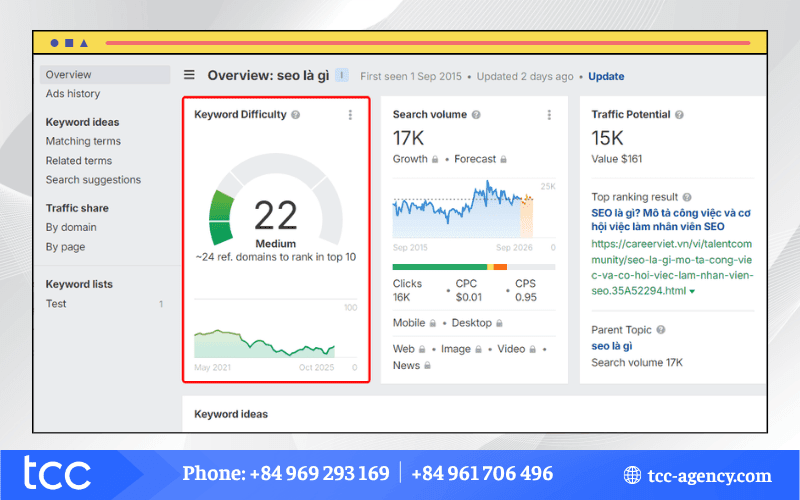Open the 'SEO là gì?' top ranking result
This screenshot has height=500, width=800.
coord(670,220)
